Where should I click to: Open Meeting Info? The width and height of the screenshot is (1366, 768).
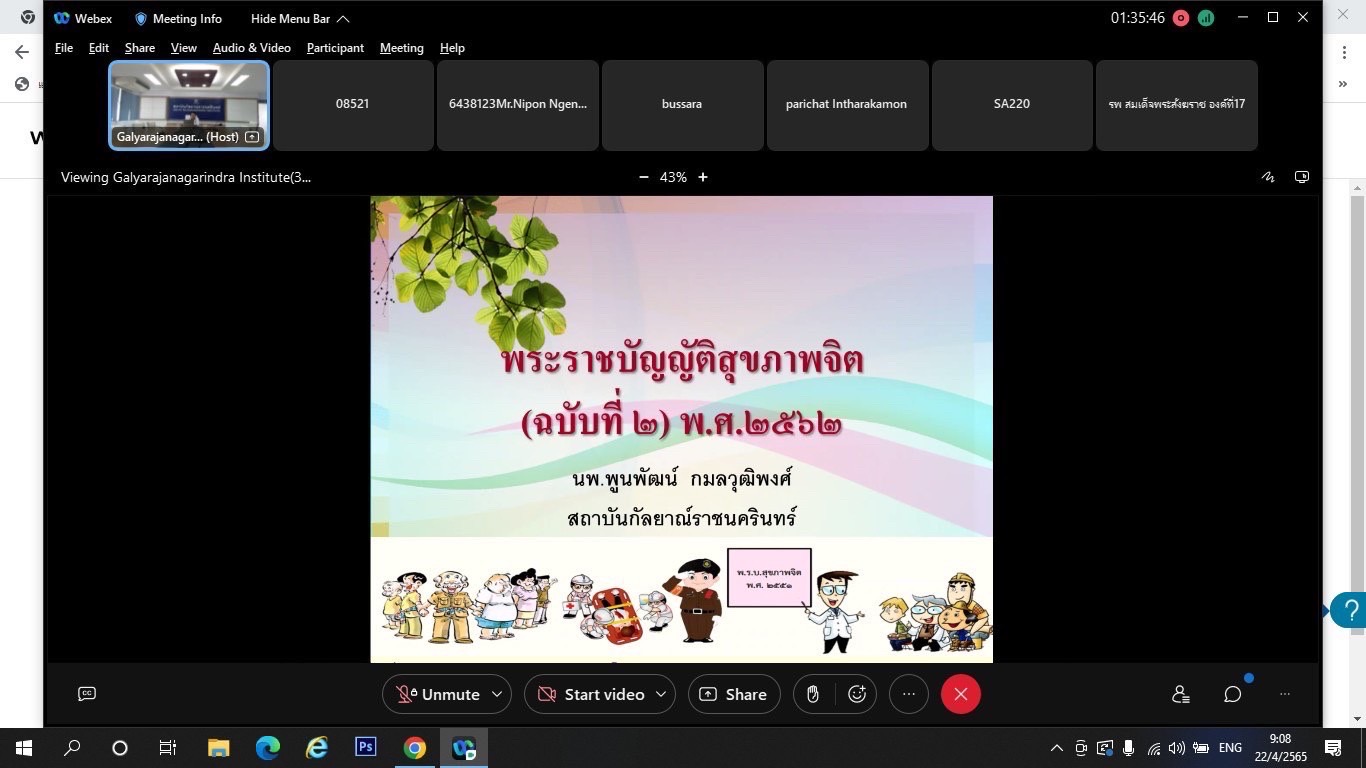point(178,19)
